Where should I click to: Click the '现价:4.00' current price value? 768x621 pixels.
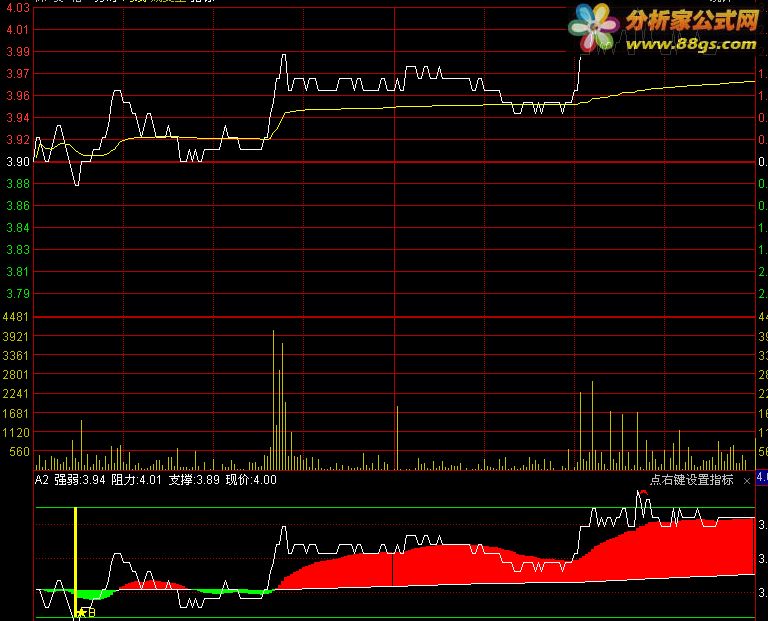[x=251, y=479]
